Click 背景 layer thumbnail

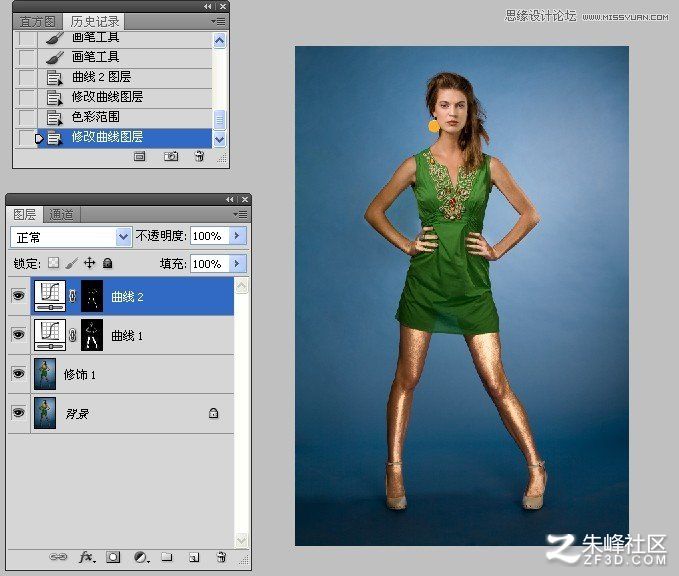45,413
